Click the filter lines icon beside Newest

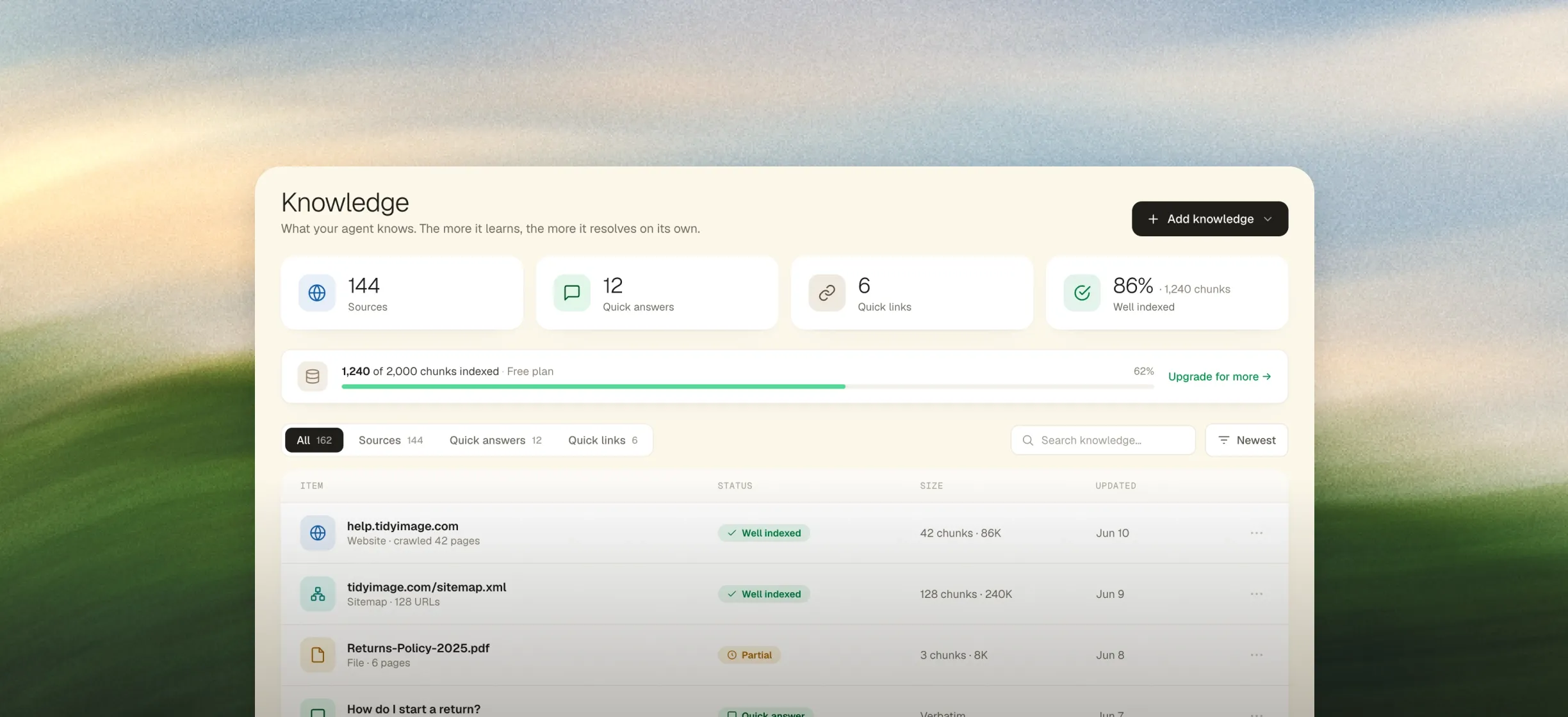click(1223, 440)
